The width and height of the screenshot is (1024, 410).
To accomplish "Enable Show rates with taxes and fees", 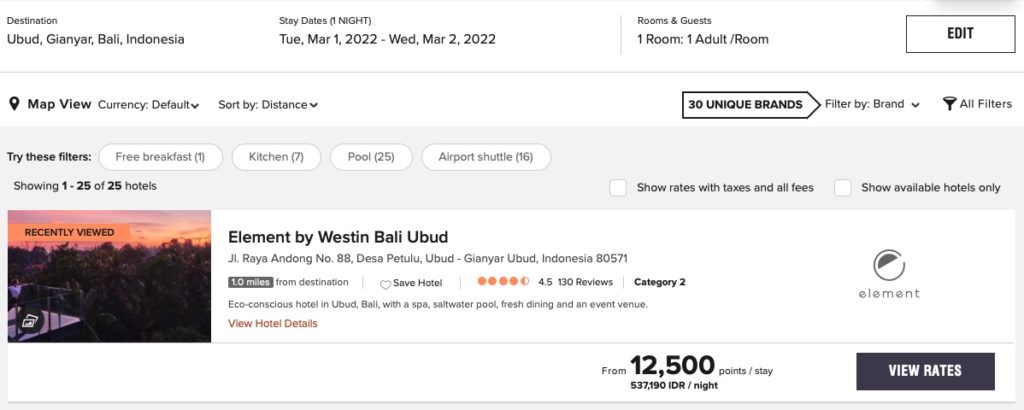I will 619,187.
